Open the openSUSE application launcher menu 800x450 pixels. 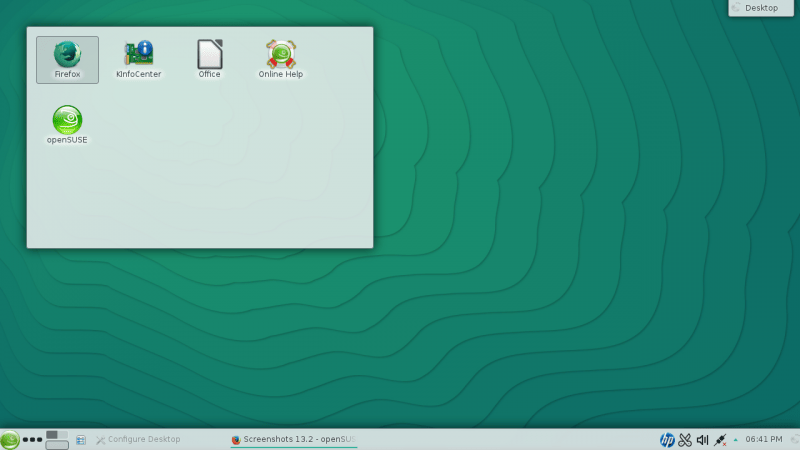(10, 439)
